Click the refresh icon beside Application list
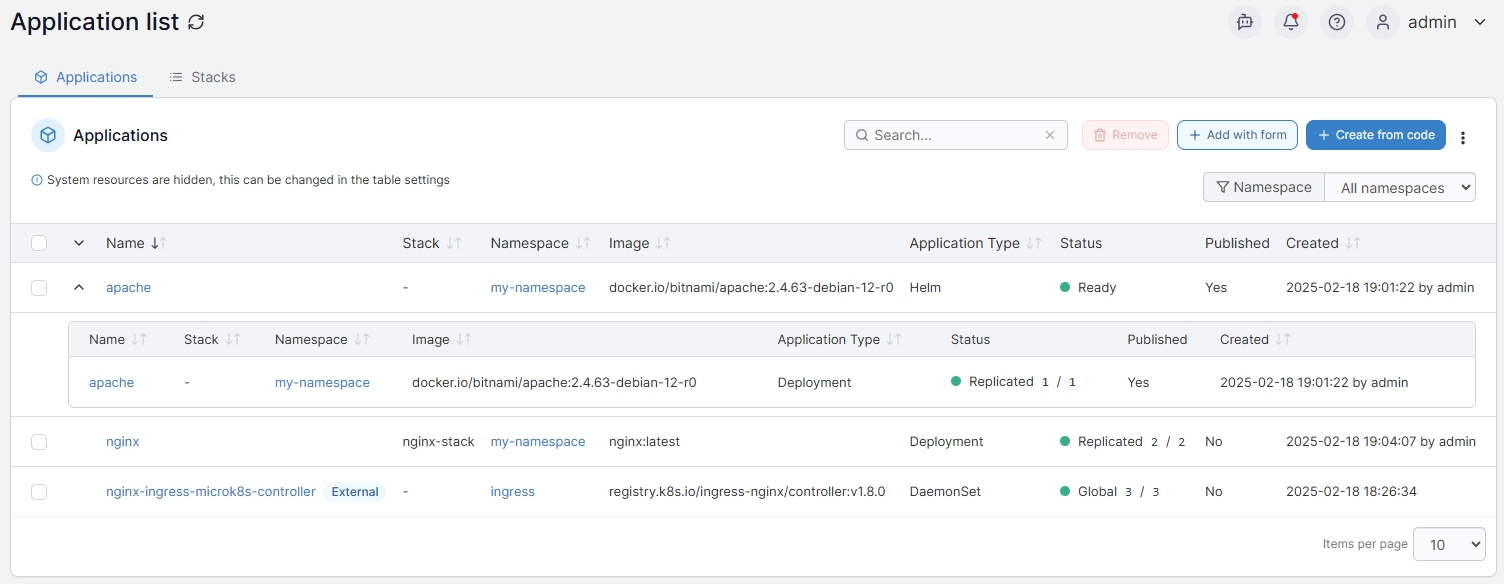Image resolution: width=1504 pixels, height=584 pixels. point(196,22)
